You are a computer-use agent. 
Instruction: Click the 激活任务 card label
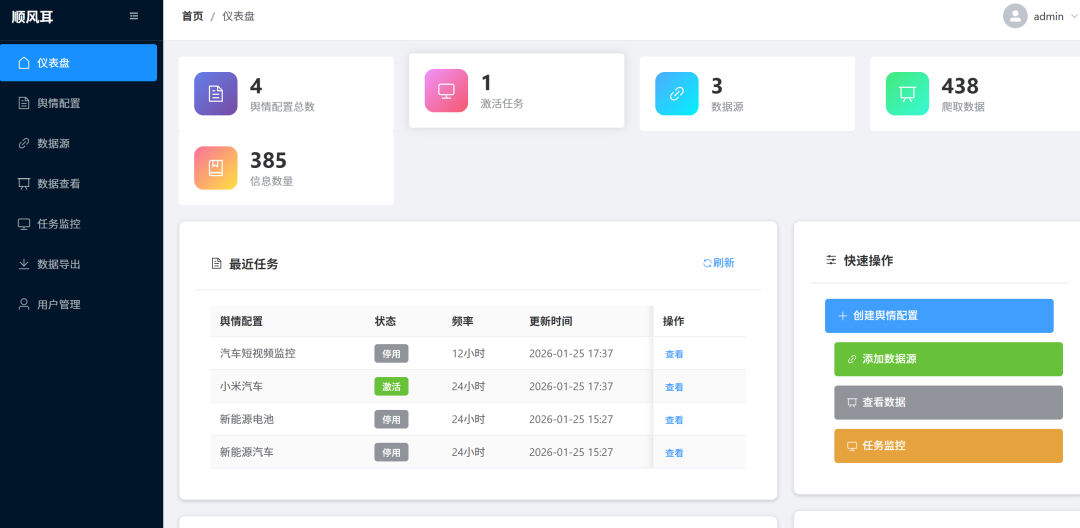(x=502, y=103)
